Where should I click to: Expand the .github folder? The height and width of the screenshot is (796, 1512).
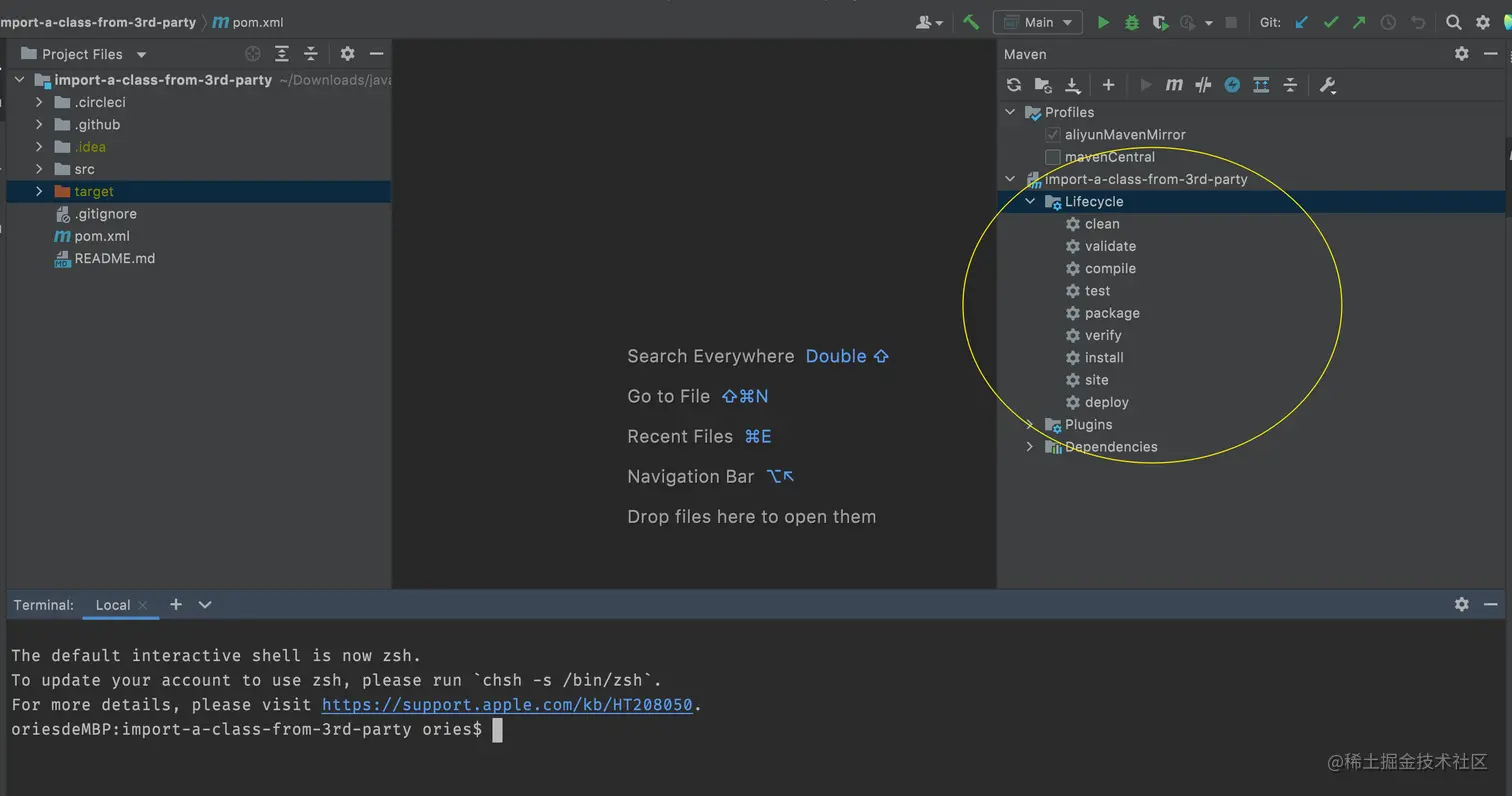click(39, 124)
